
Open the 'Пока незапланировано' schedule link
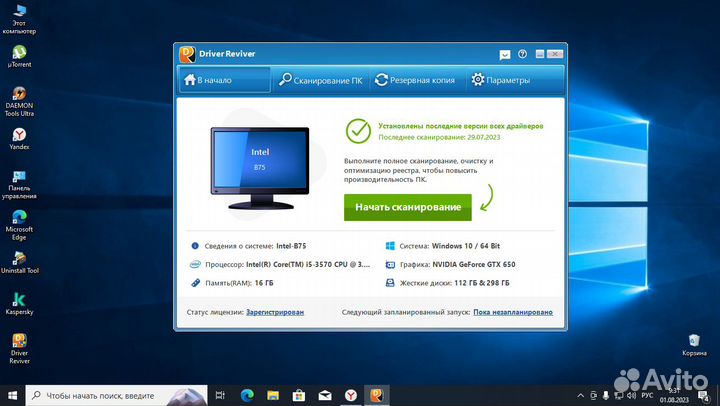(x=513, y=312)
